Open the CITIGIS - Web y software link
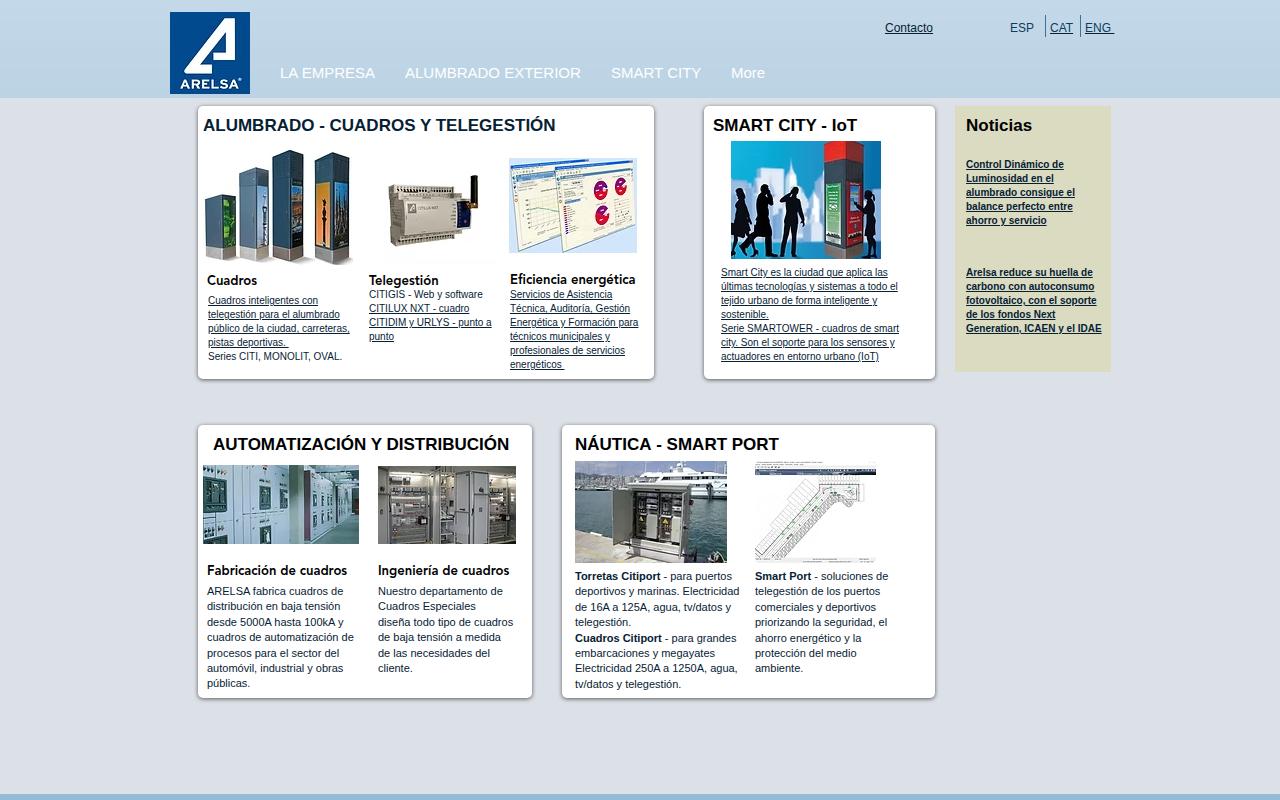 [426, 295]
